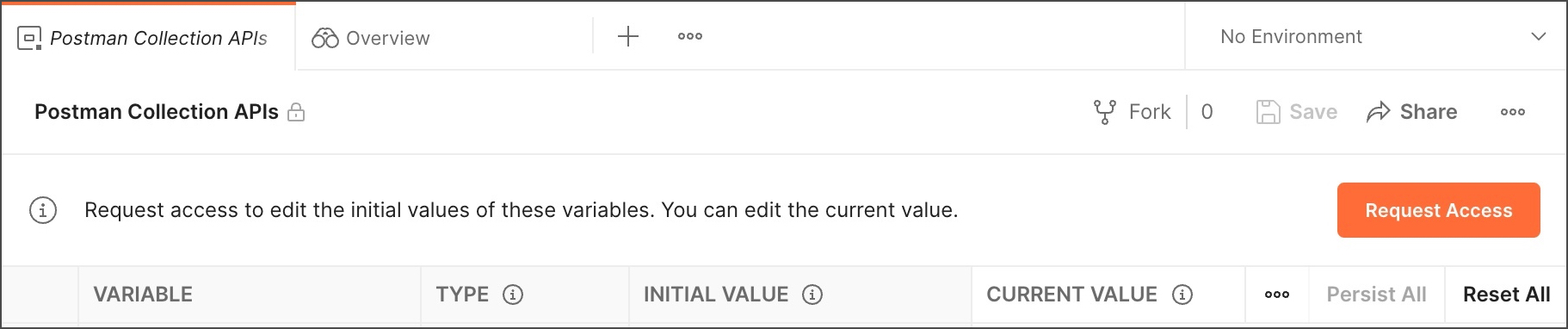Click the Request Access button
Screen dimensions: 1568x329
pos(1438,210)
